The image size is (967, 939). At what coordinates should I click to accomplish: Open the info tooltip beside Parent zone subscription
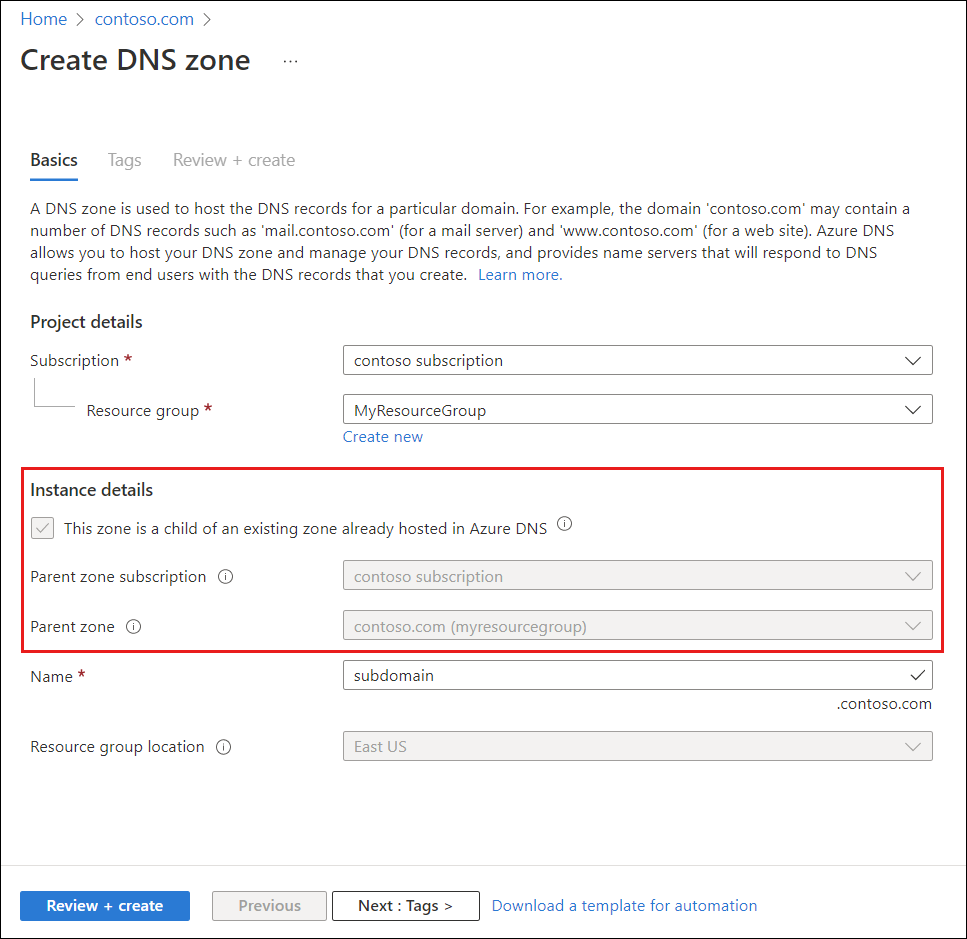coord(226,576)
